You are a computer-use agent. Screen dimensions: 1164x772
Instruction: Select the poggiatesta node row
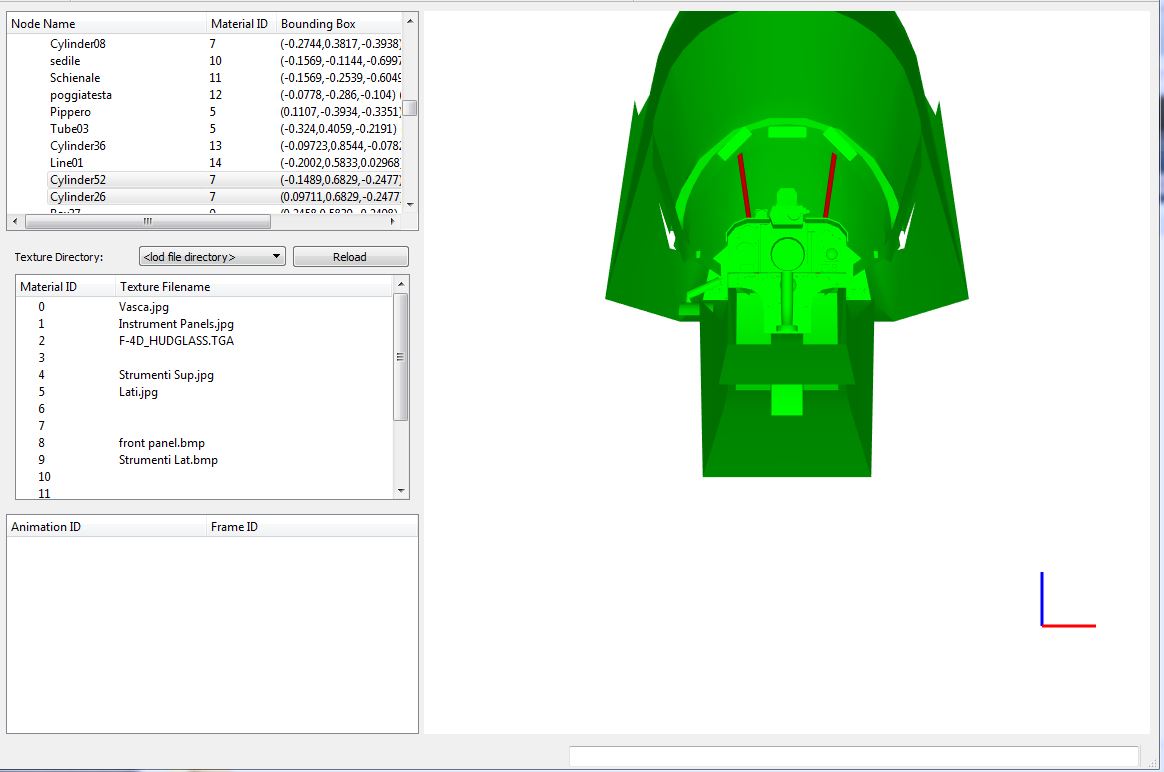point(205,95)
